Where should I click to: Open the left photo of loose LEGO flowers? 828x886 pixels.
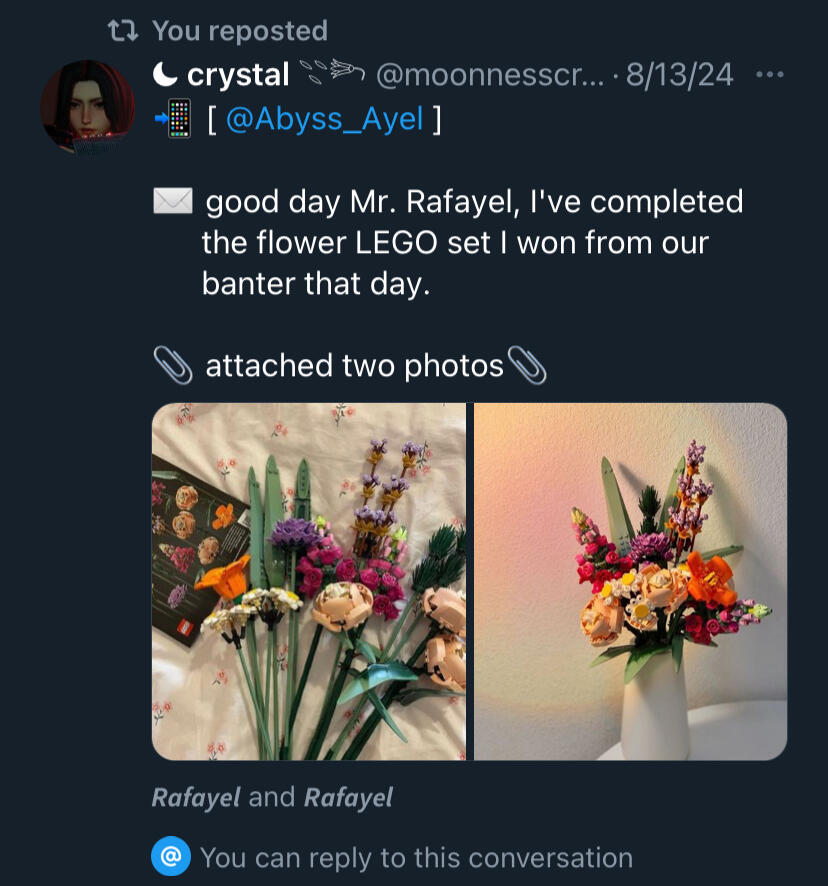(309, 581)
